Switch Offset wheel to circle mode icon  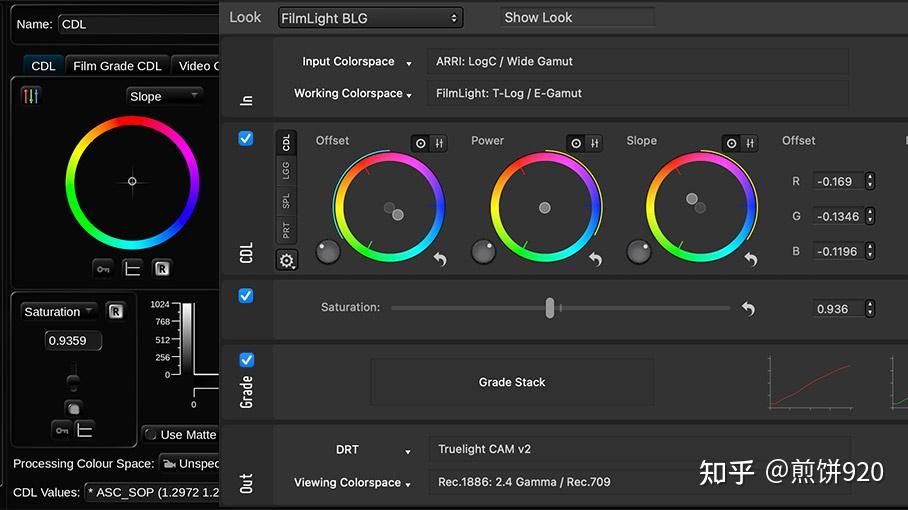click(421, 143)
